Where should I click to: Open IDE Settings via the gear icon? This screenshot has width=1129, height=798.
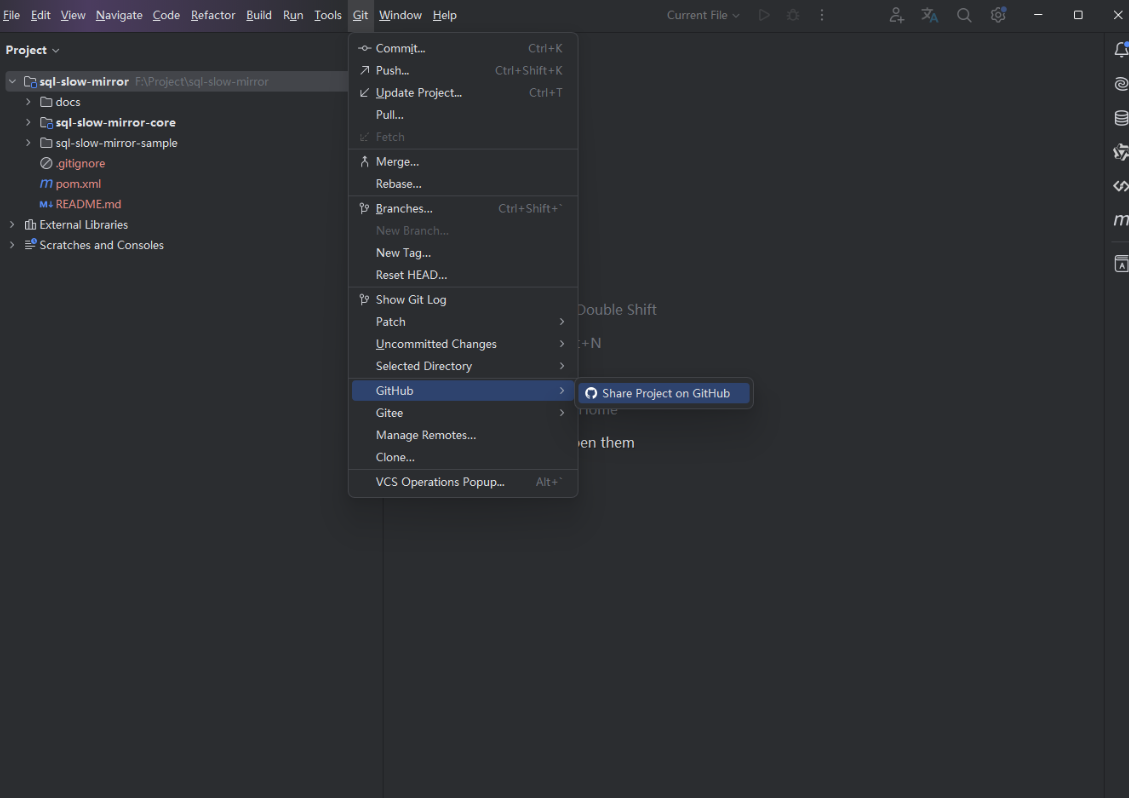pos(997,15)
